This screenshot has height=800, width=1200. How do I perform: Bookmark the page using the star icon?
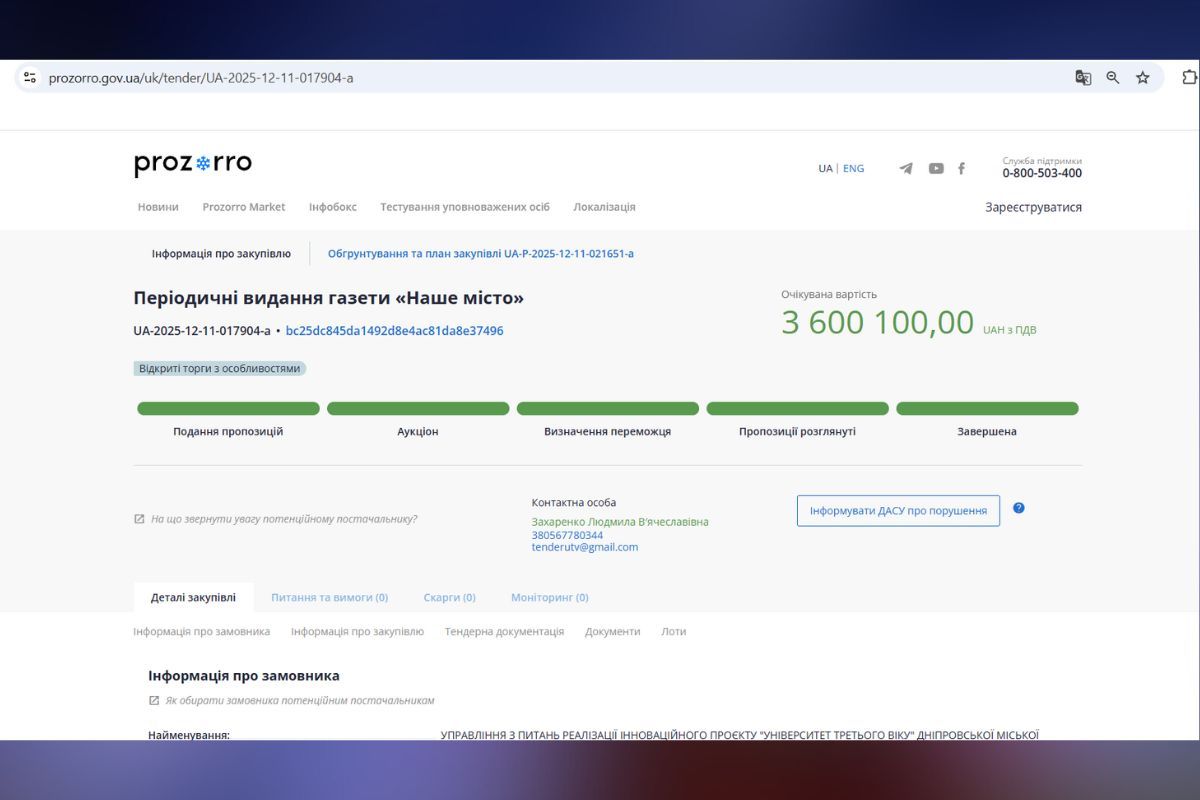click(x=1142, y=76)
